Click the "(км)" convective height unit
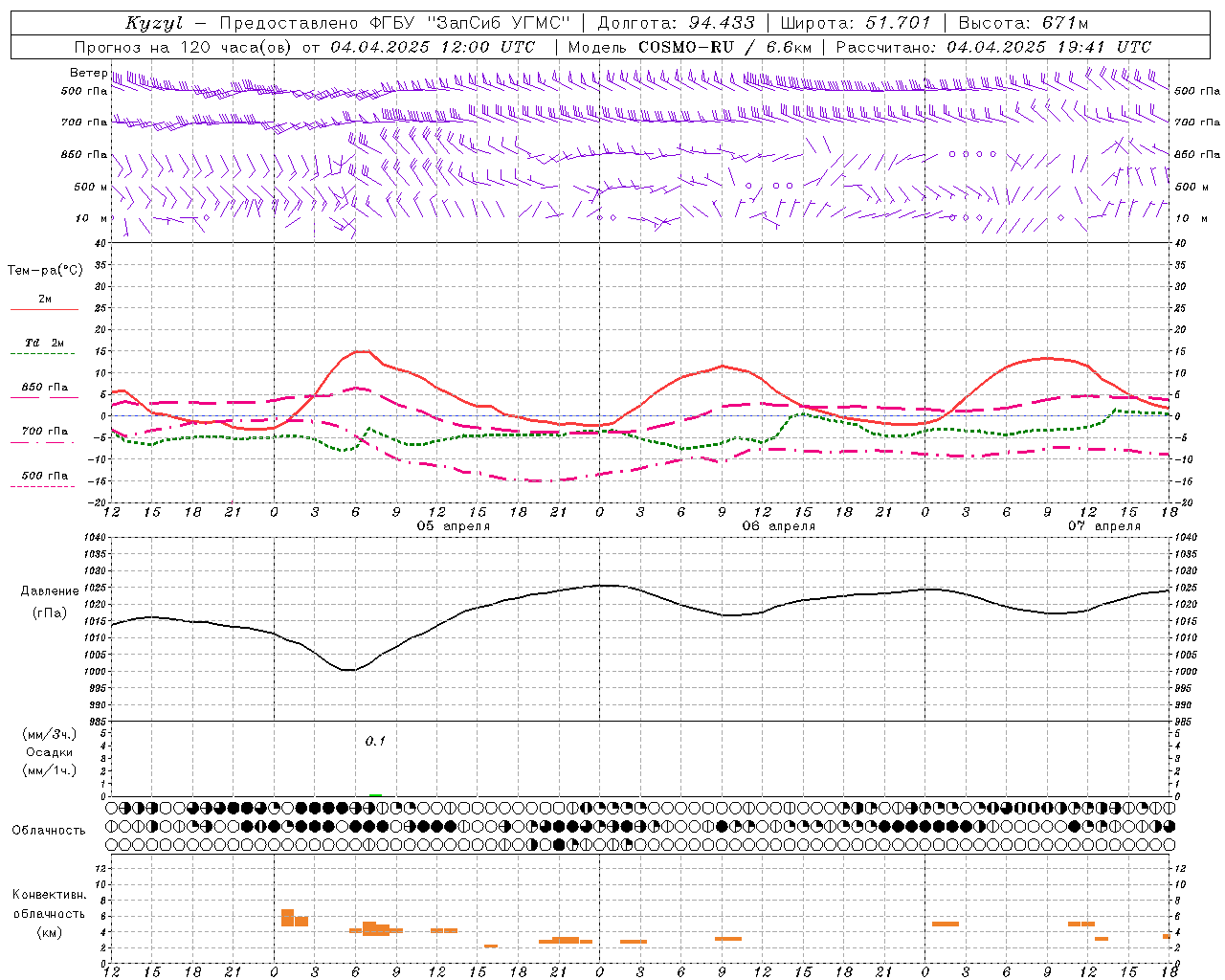 click(x=49, y=932)
